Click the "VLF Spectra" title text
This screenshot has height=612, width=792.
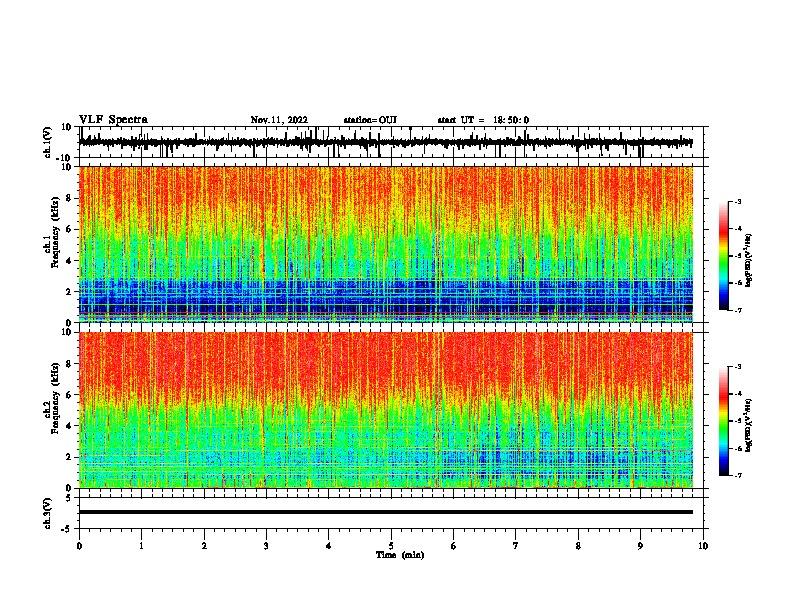(x=114, y=120)
